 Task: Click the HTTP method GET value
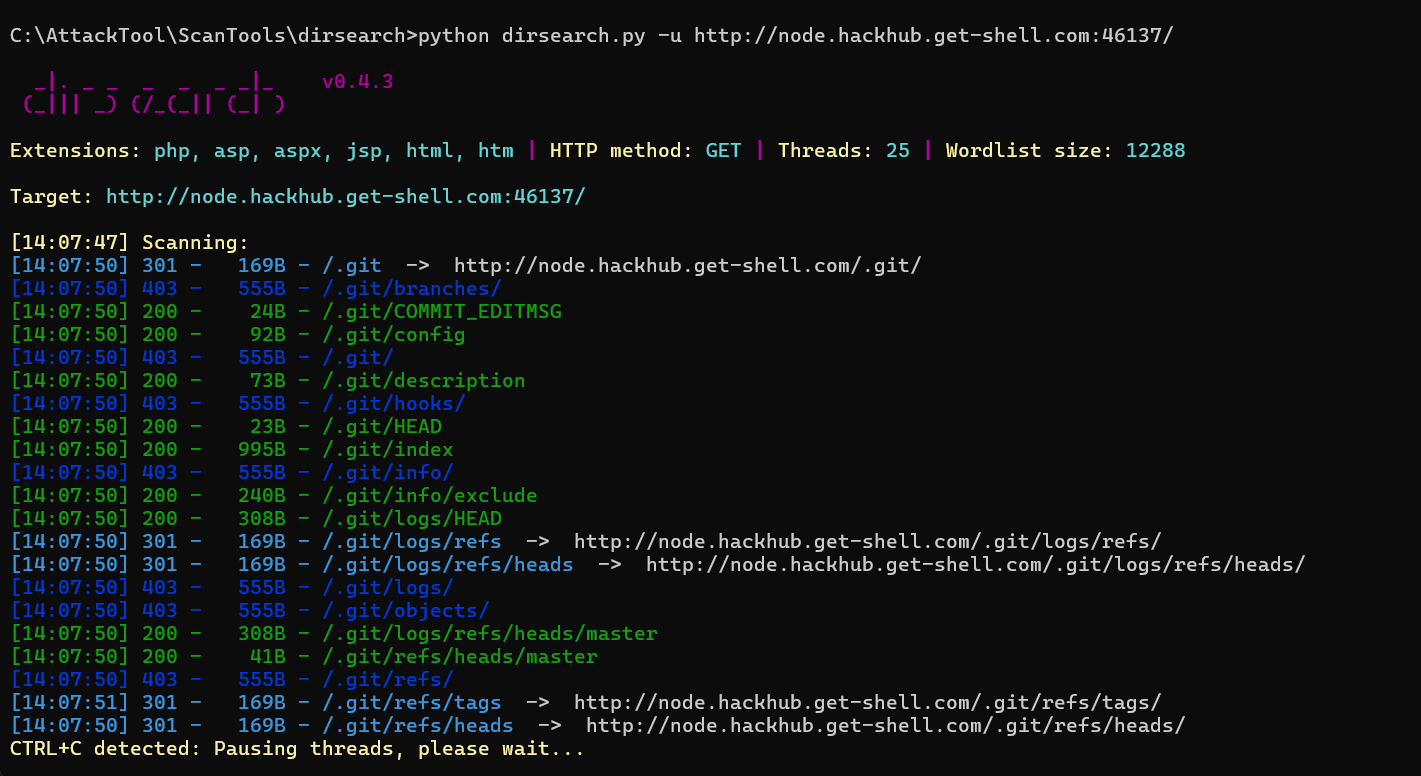click(x=723, y=151)
